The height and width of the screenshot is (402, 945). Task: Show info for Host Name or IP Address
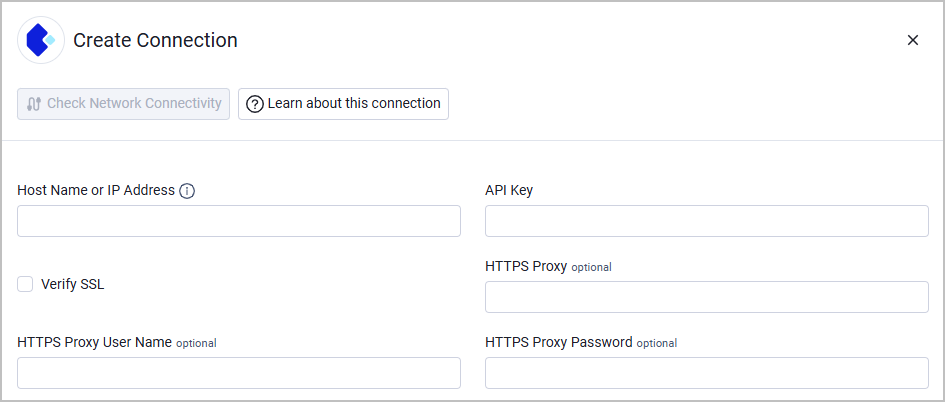click(187, 191)
